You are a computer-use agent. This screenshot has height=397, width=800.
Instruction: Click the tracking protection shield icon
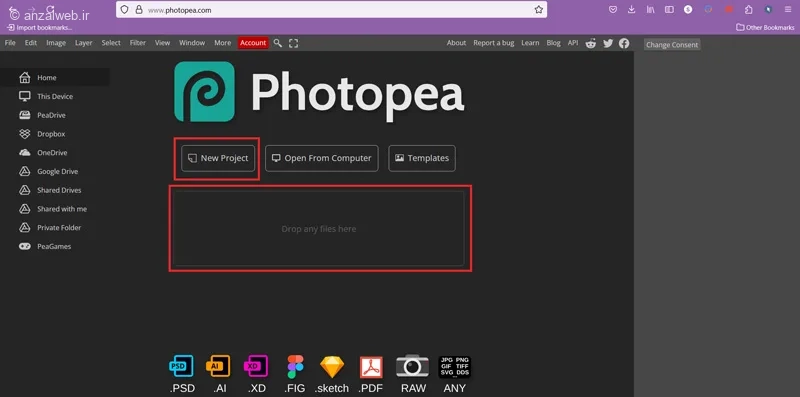[x=124, y=10]
